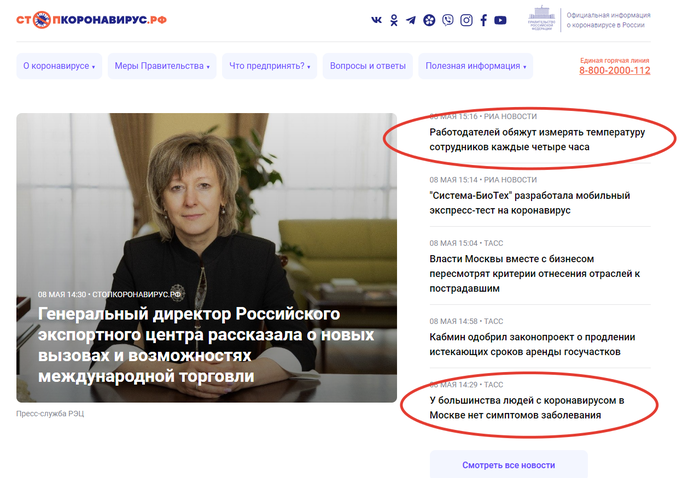The height and width of the screenshot is (478, 700).
Task: Open the Instagram icon in header
Action: (x=466, y=20)
